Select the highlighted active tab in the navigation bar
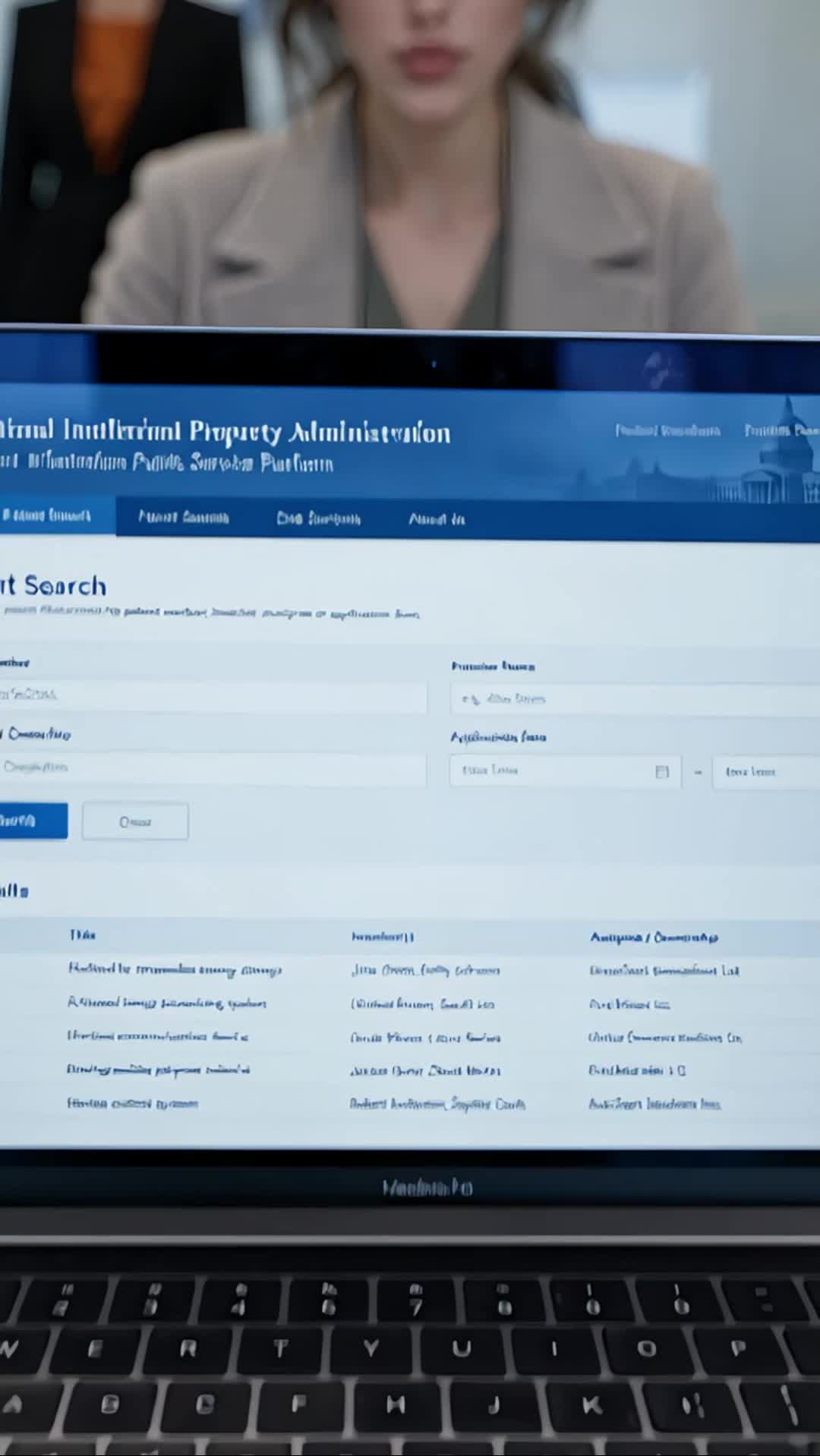 57,516
